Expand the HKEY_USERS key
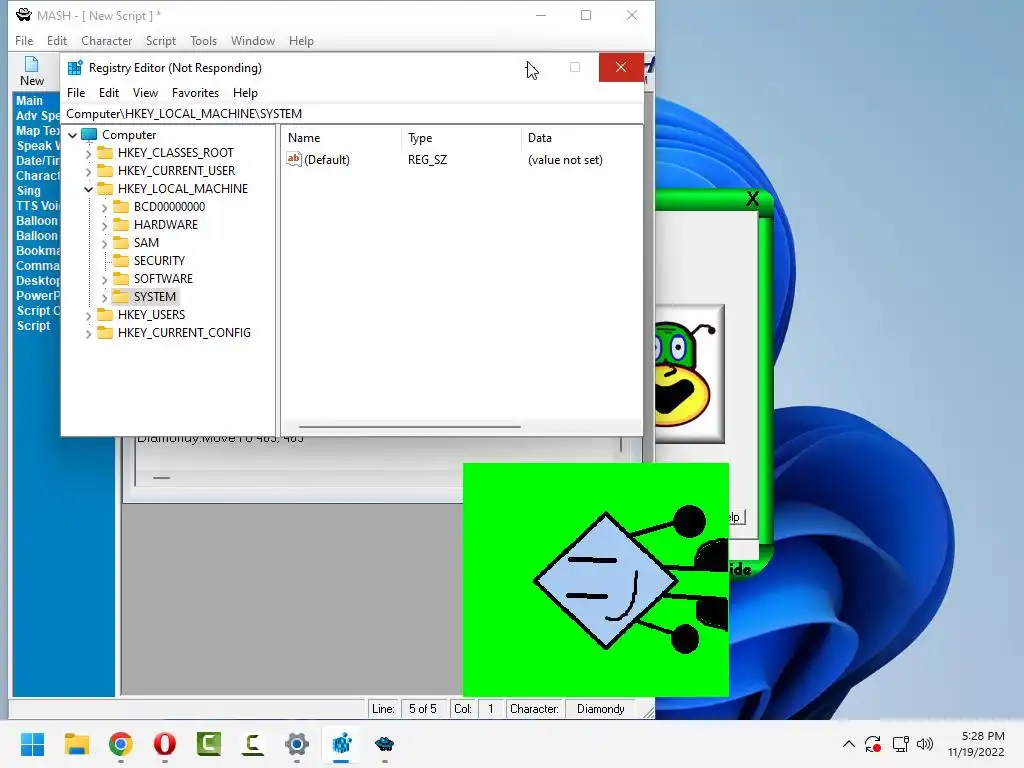The height and width of the screenshot is (768, 1024). [x=88, y=315]
